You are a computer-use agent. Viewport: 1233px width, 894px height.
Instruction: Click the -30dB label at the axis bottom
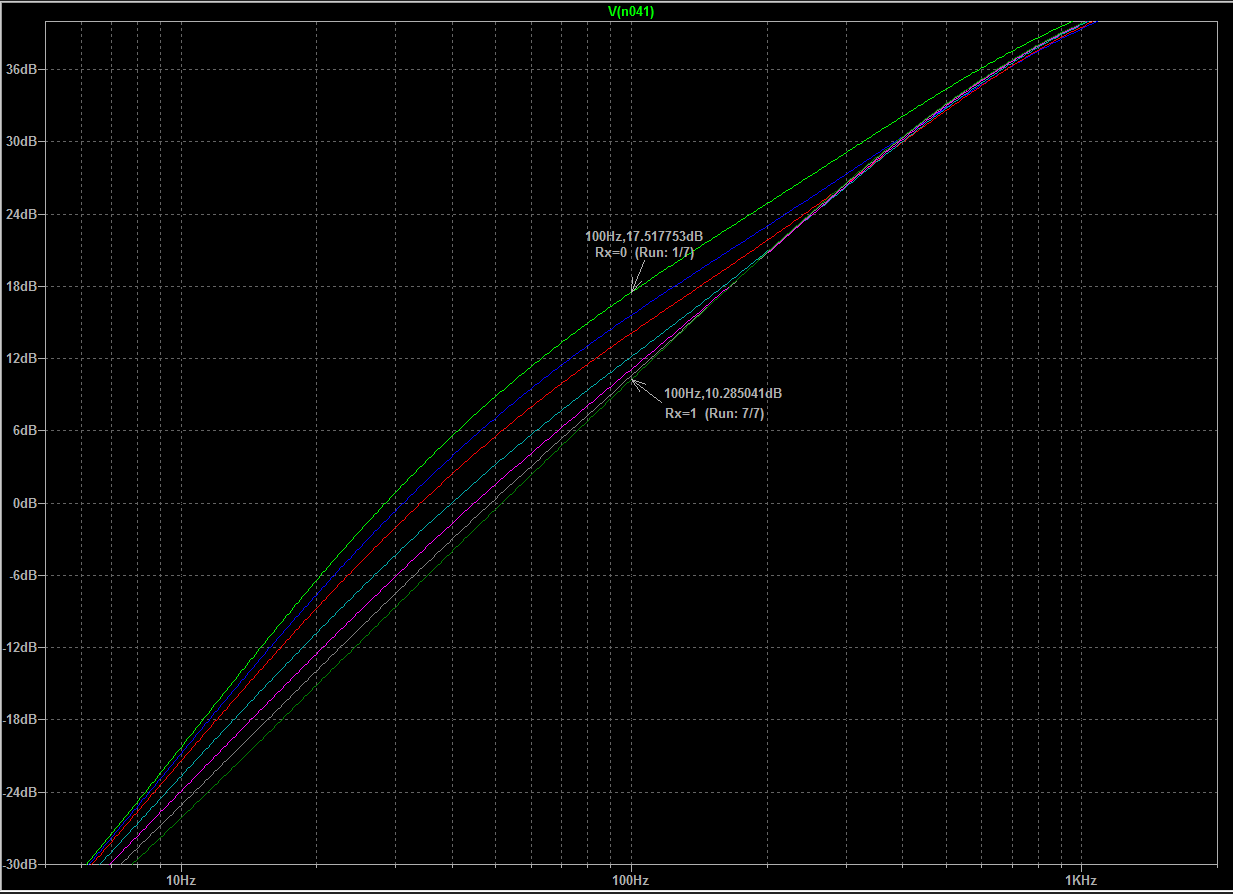tap(20, 864)
